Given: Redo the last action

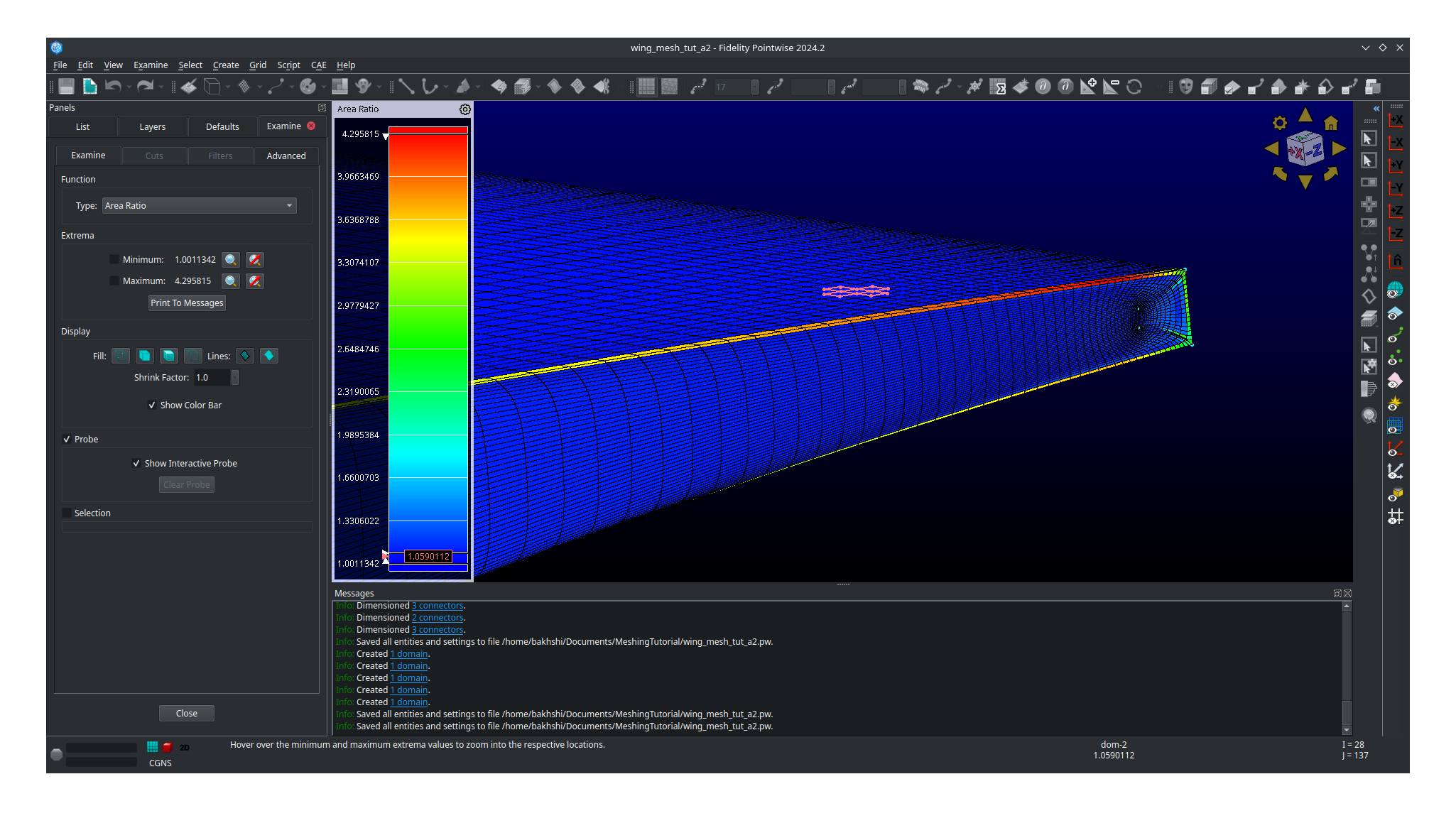Looking at the screenshot, I should click(x=145, y=86).
